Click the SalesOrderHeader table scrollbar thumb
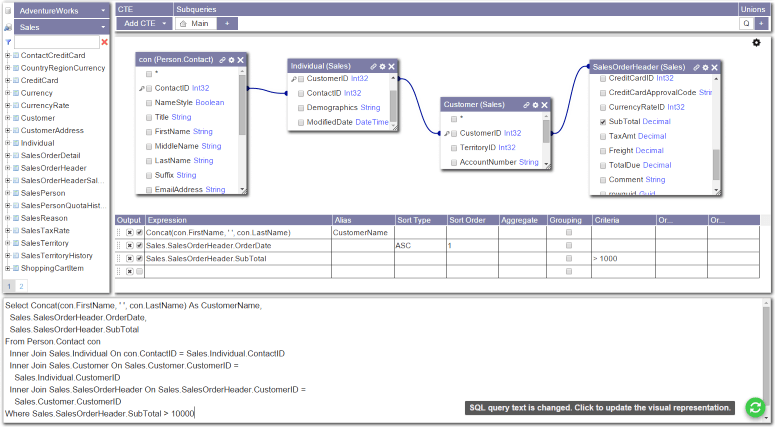 click(x=716, y=164)
